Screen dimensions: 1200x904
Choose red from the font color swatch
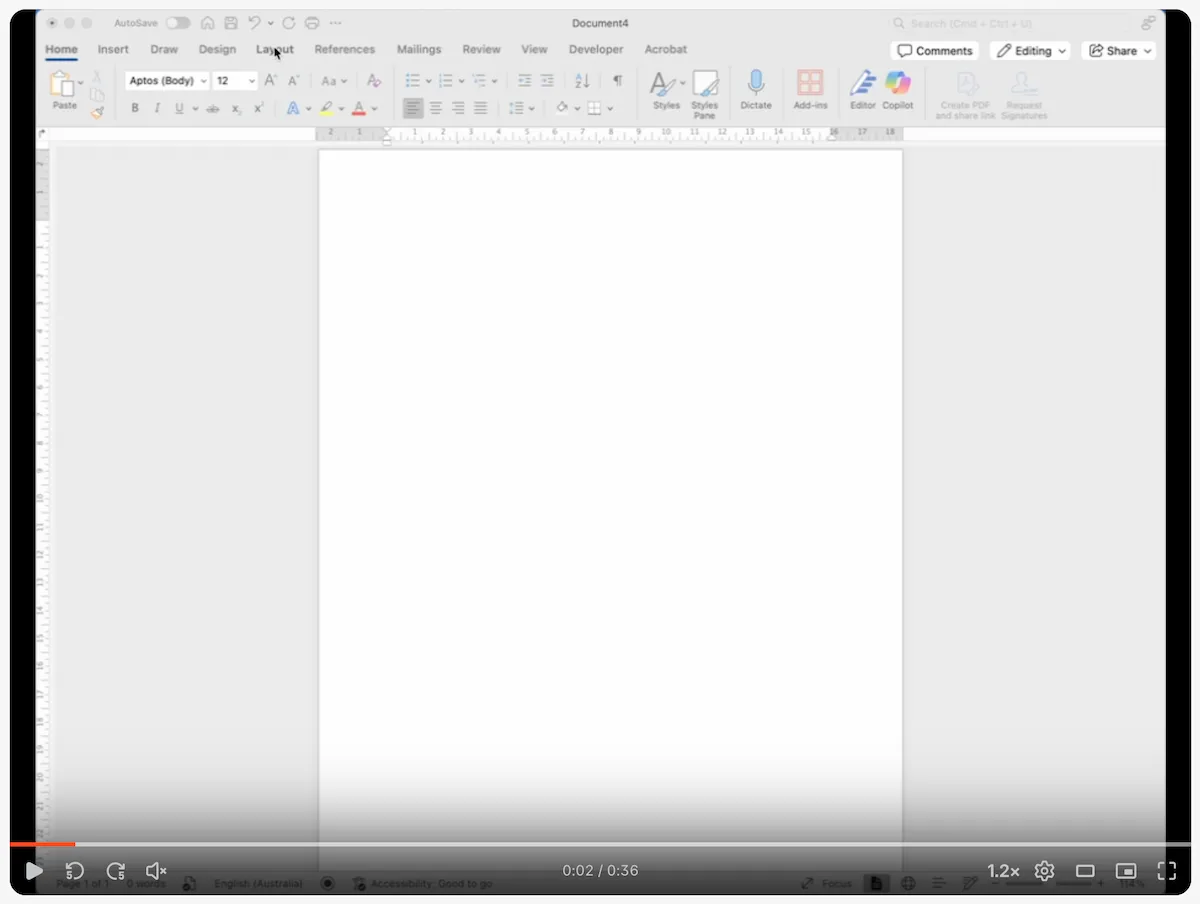(358, 108)
